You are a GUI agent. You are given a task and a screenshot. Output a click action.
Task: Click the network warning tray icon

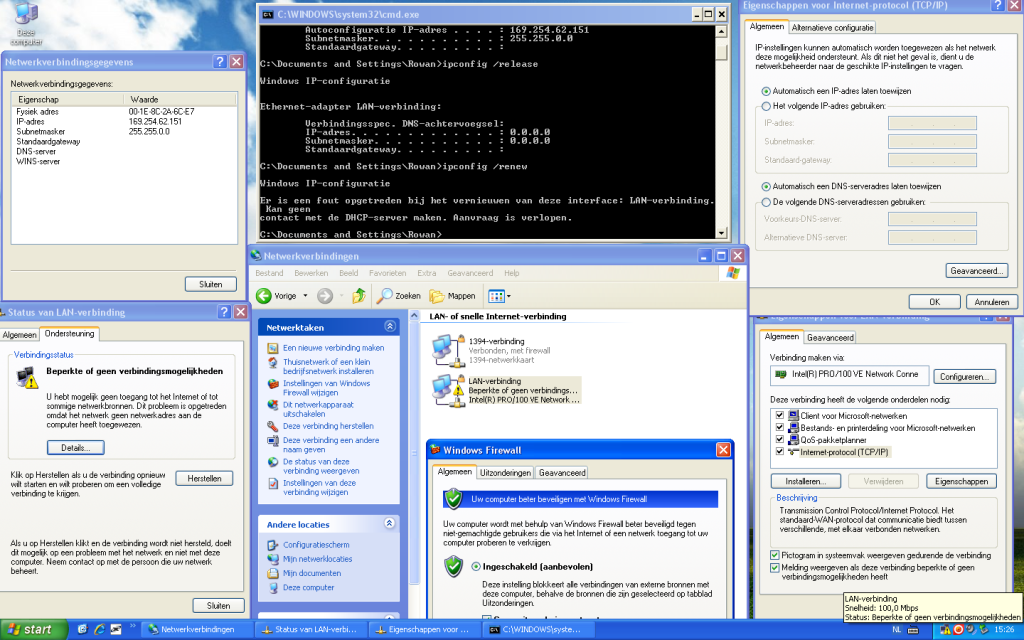[945, 630]
